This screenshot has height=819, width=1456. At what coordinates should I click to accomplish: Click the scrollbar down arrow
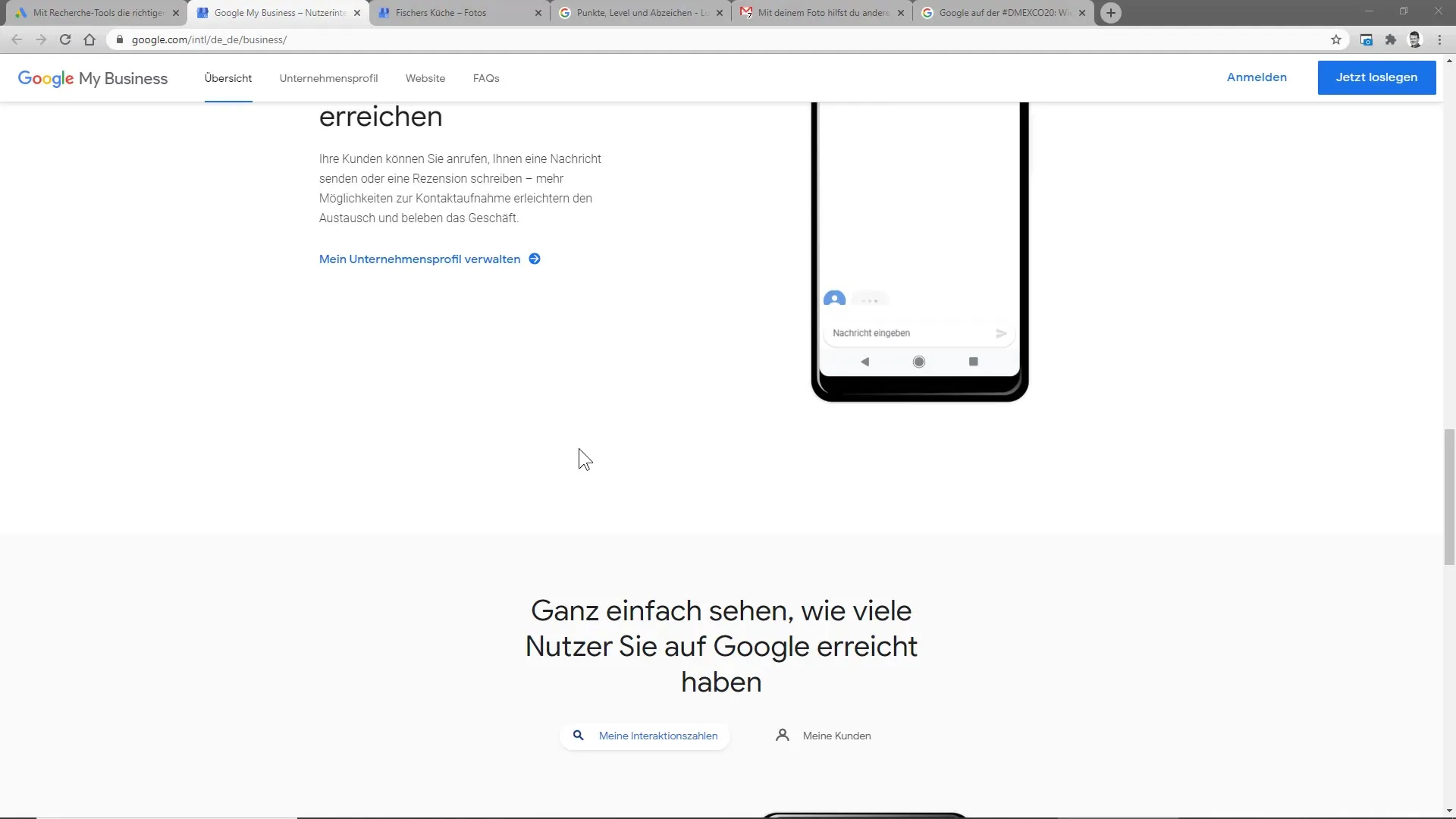tap(1449, 811)
